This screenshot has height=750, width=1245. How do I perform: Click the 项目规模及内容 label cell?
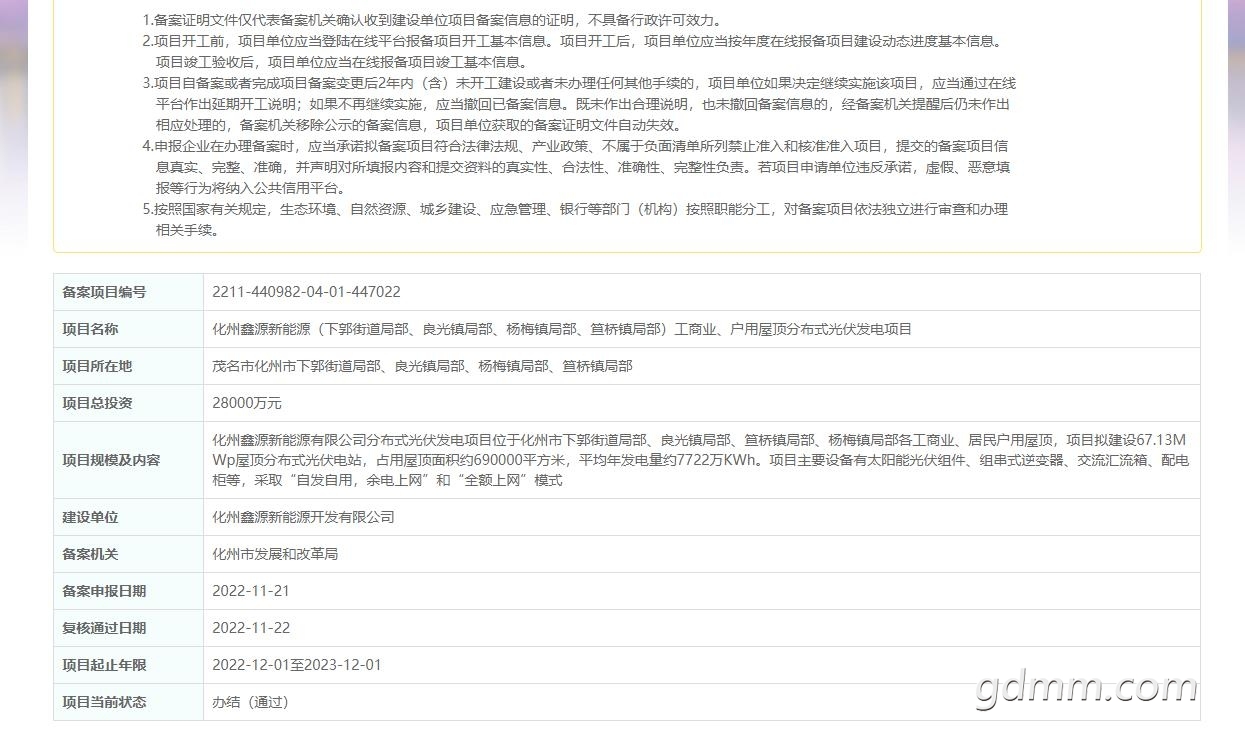click(111, 460)
